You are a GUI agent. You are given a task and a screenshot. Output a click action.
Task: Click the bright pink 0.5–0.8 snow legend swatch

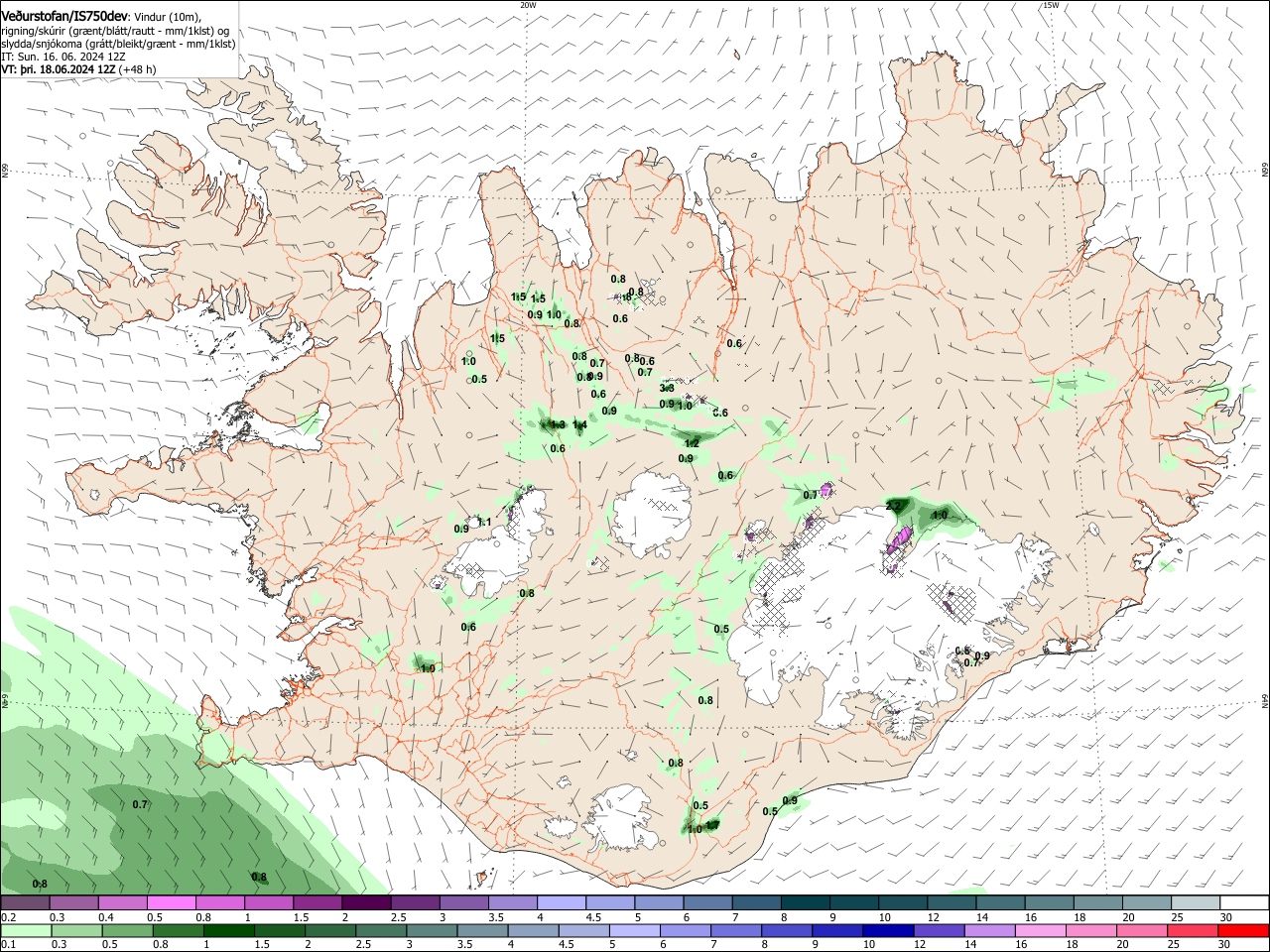pos(172,902)
